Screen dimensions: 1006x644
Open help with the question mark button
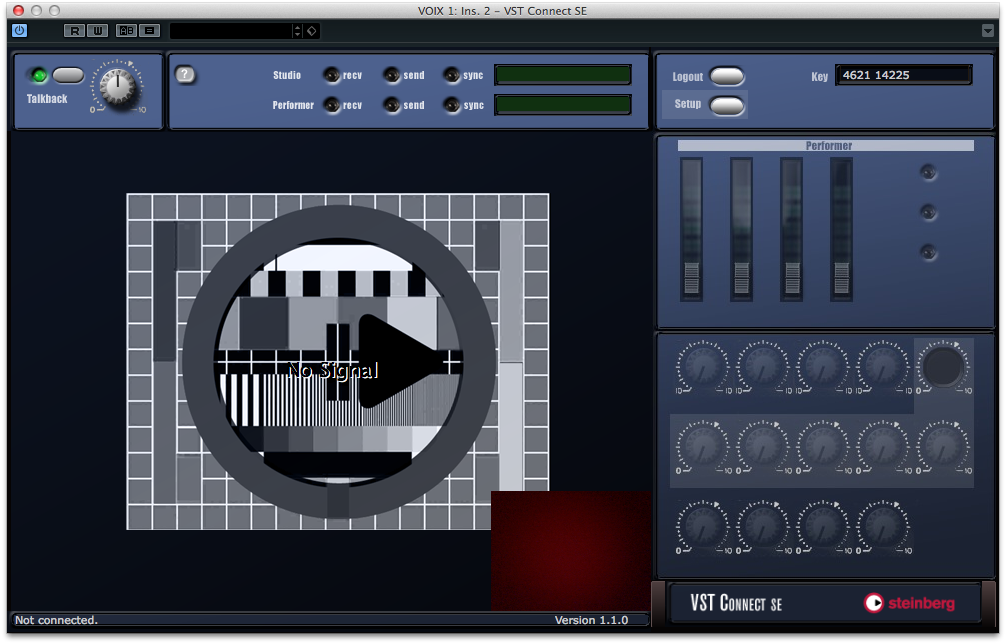[x=185, y=74]
